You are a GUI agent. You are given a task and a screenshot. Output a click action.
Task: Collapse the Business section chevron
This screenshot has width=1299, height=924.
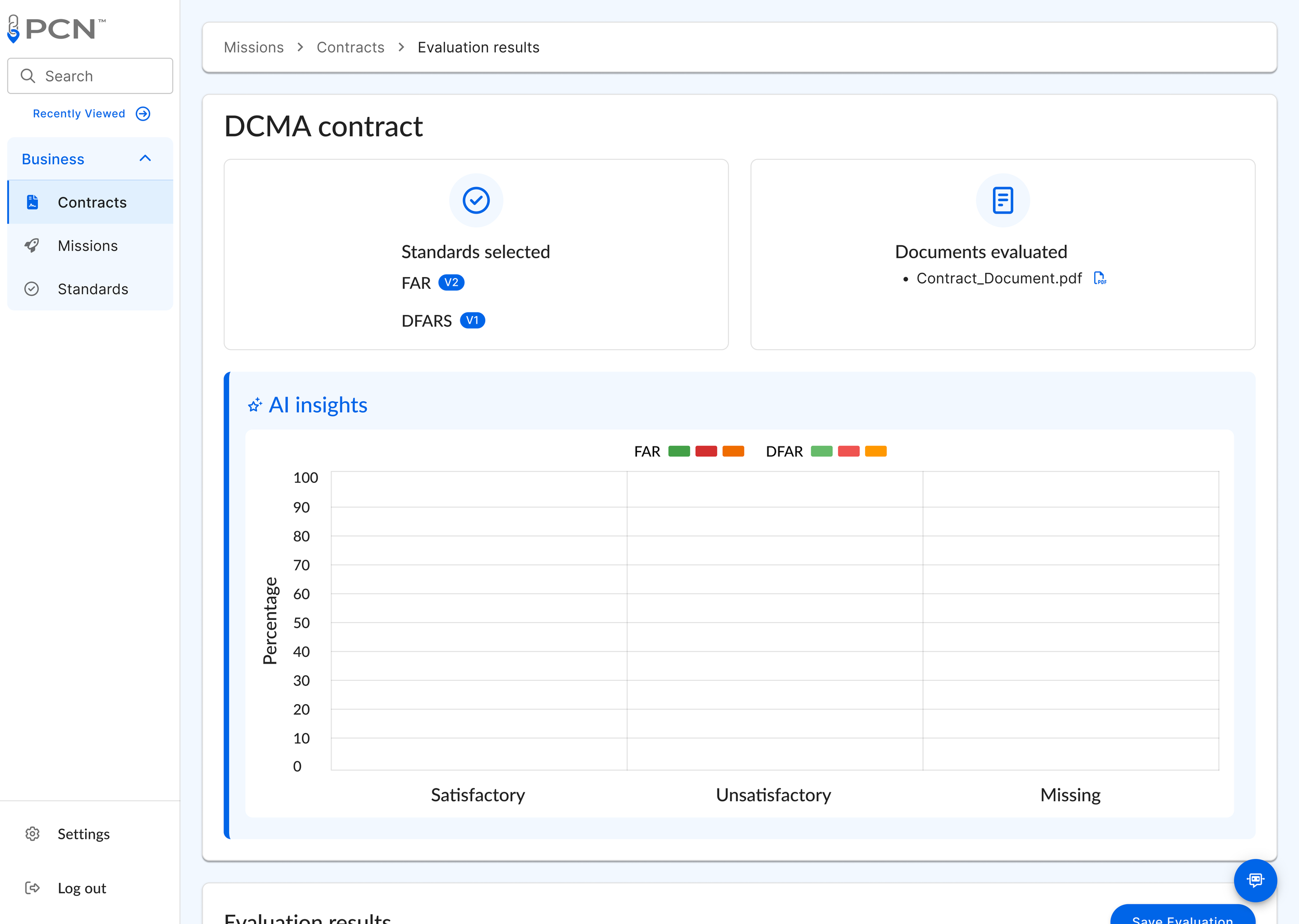tap(145, 159)
